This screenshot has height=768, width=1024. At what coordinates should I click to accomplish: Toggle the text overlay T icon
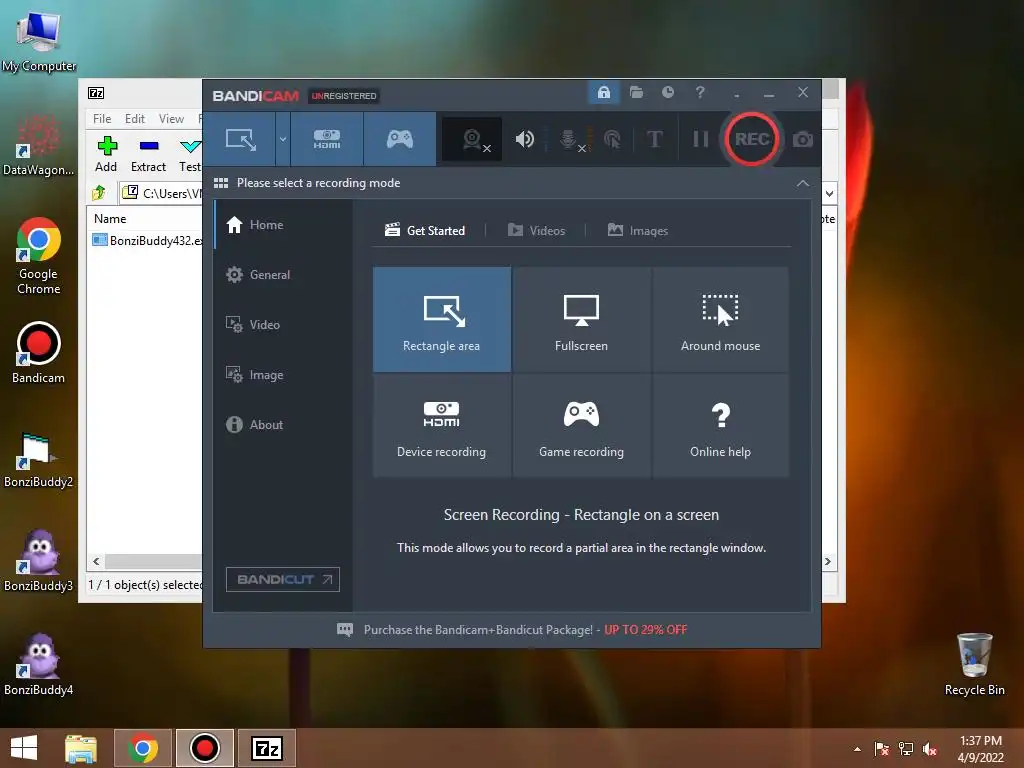pos(654,139)
